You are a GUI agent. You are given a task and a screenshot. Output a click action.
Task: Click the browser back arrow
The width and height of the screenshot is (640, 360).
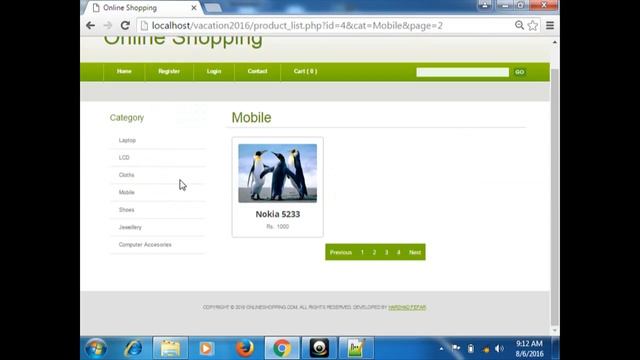[91, 25]
